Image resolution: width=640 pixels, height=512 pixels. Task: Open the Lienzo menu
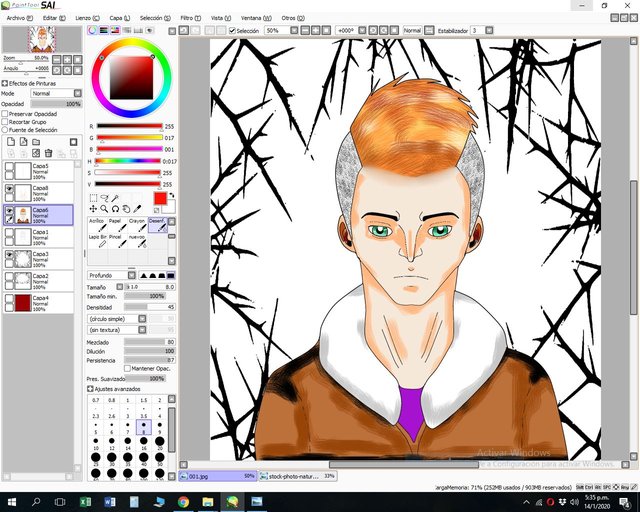point(87,18)
